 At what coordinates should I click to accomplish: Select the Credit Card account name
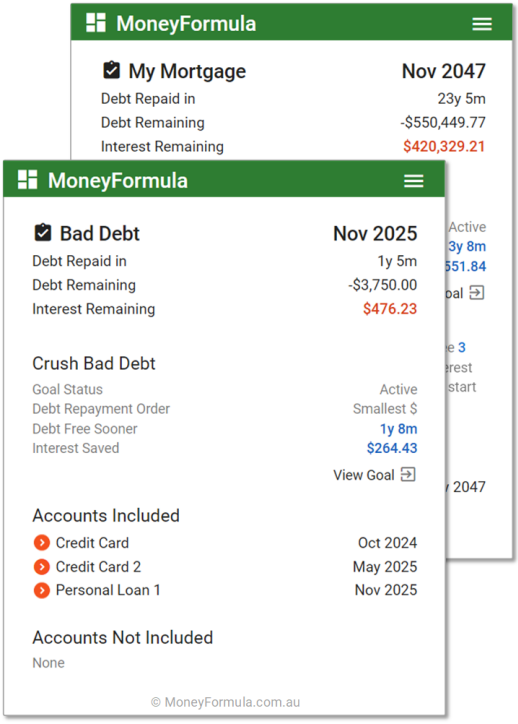92,543
